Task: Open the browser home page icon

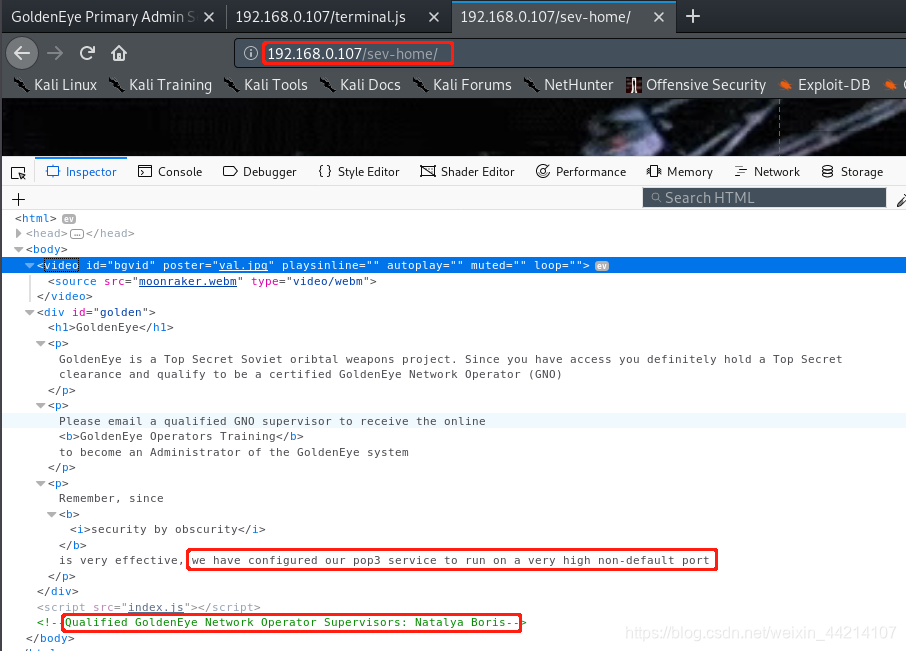Action: [119, 53]
